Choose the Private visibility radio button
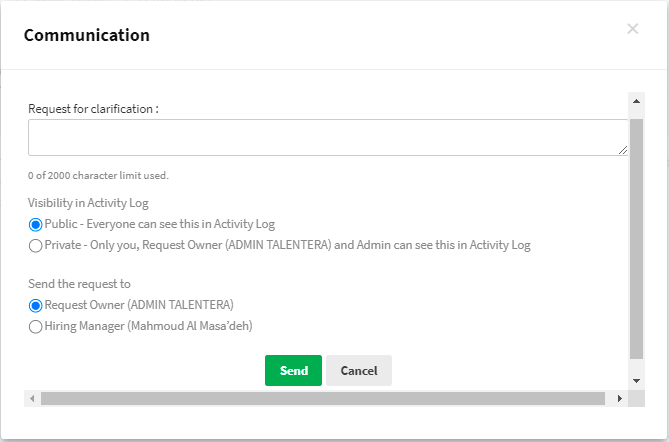 (x=36, y=245)
